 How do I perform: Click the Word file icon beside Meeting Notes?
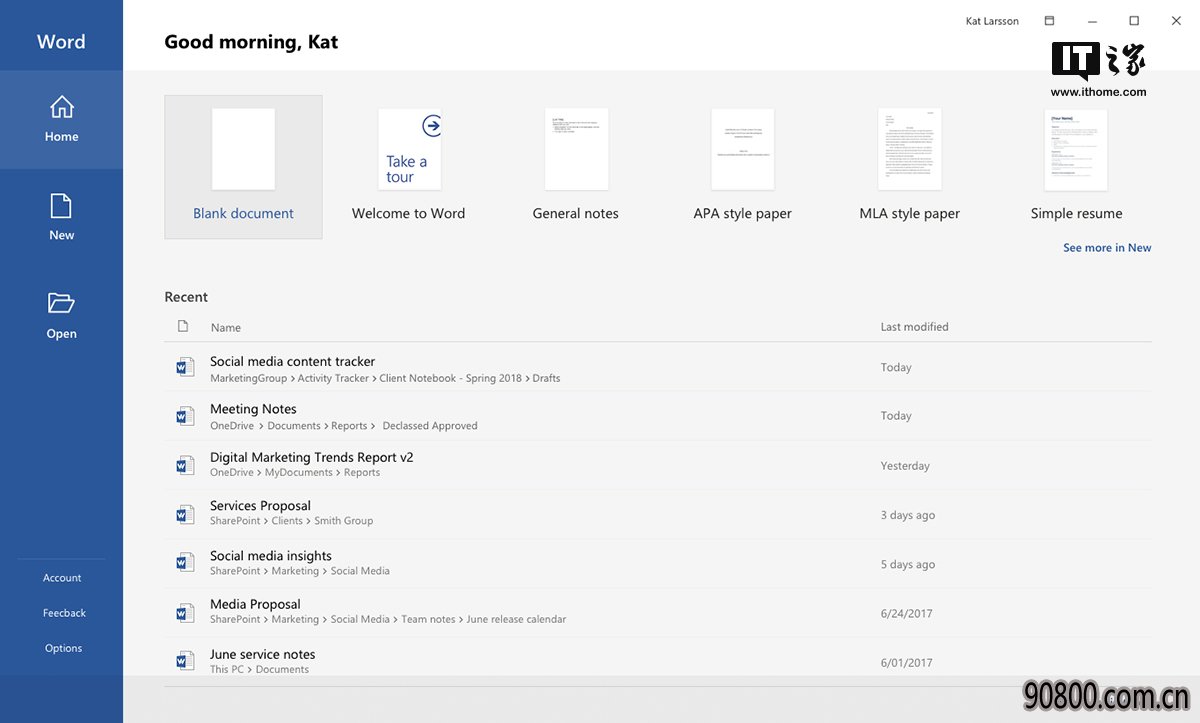(x=185, y=415)
